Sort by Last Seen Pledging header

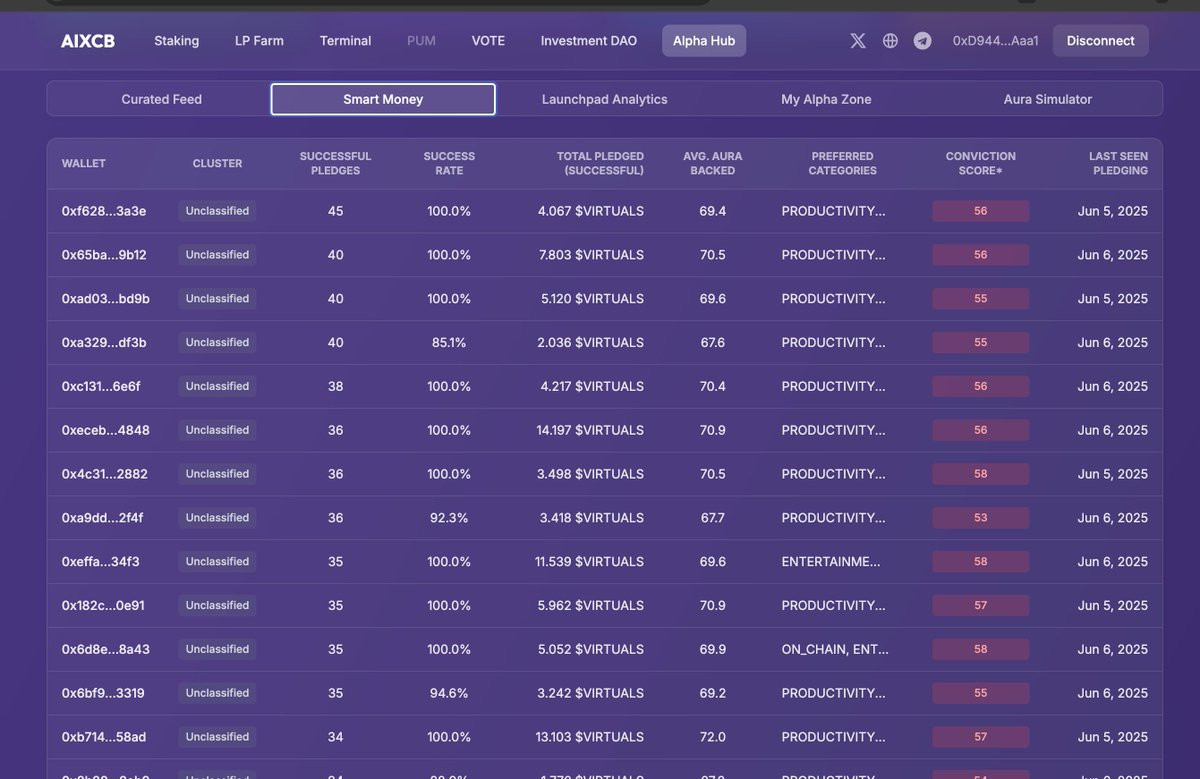click(1118, 163)
